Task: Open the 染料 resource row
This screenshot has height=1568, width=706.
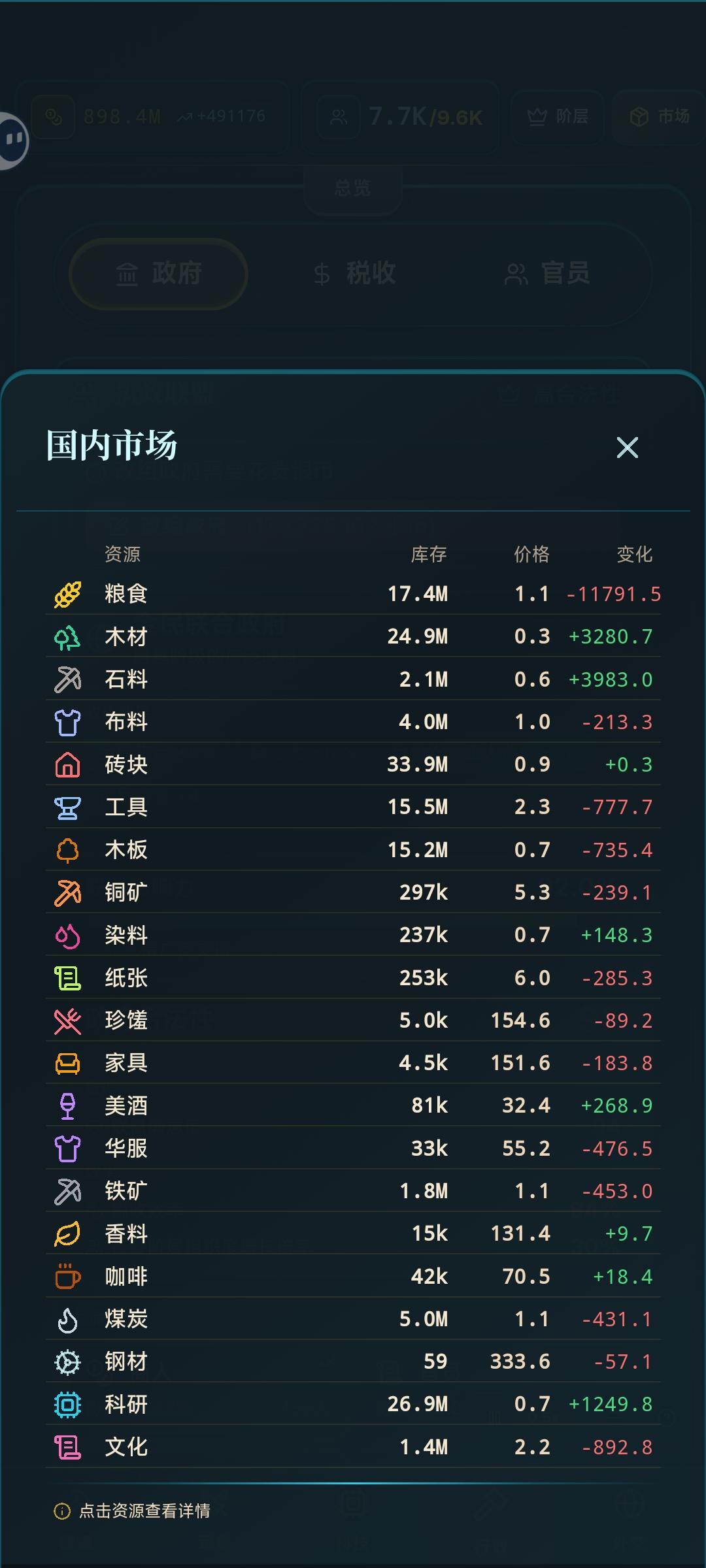Action: (353, 935)
